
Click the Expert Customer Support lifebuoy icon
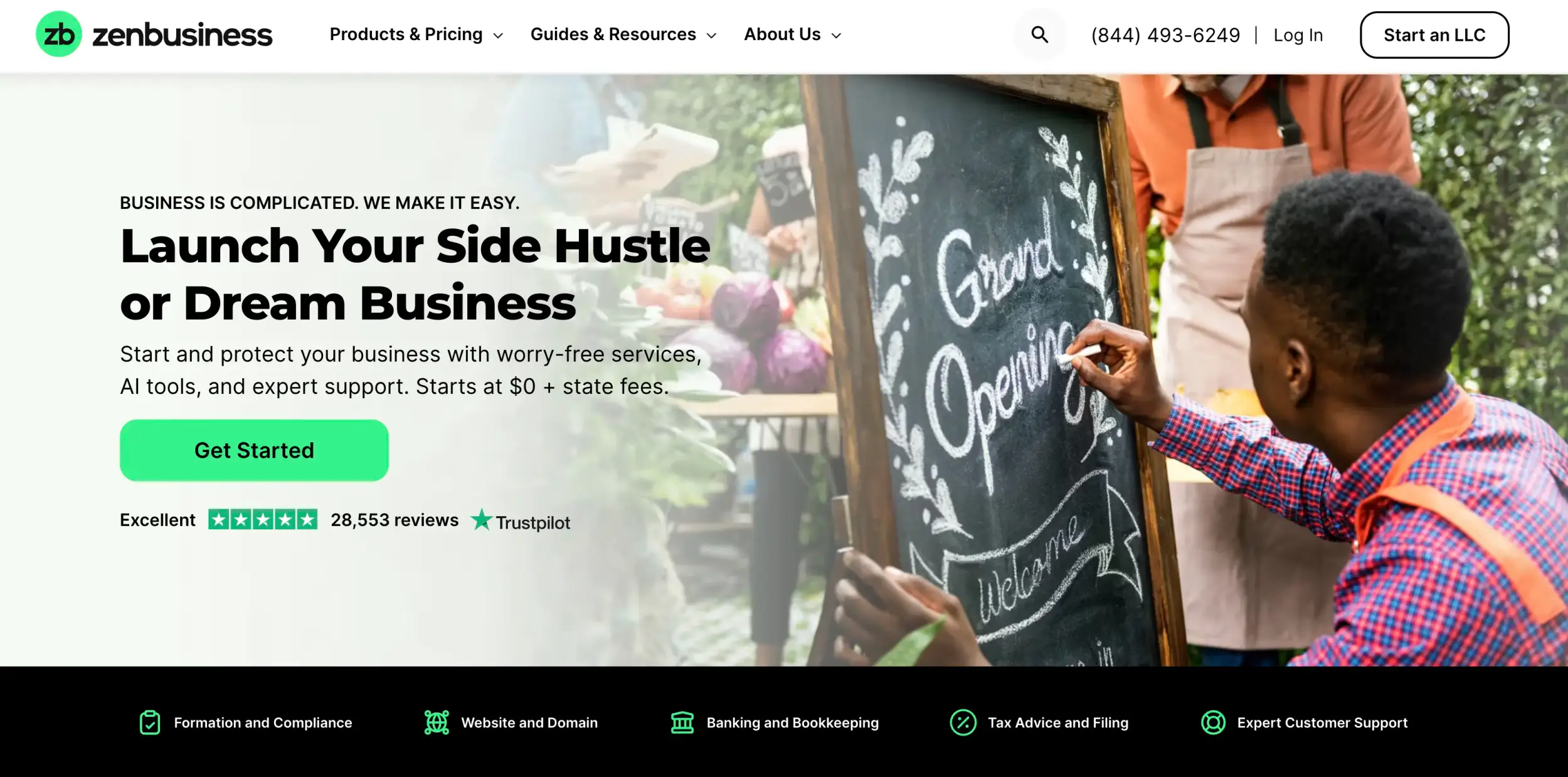[1213, 722]
